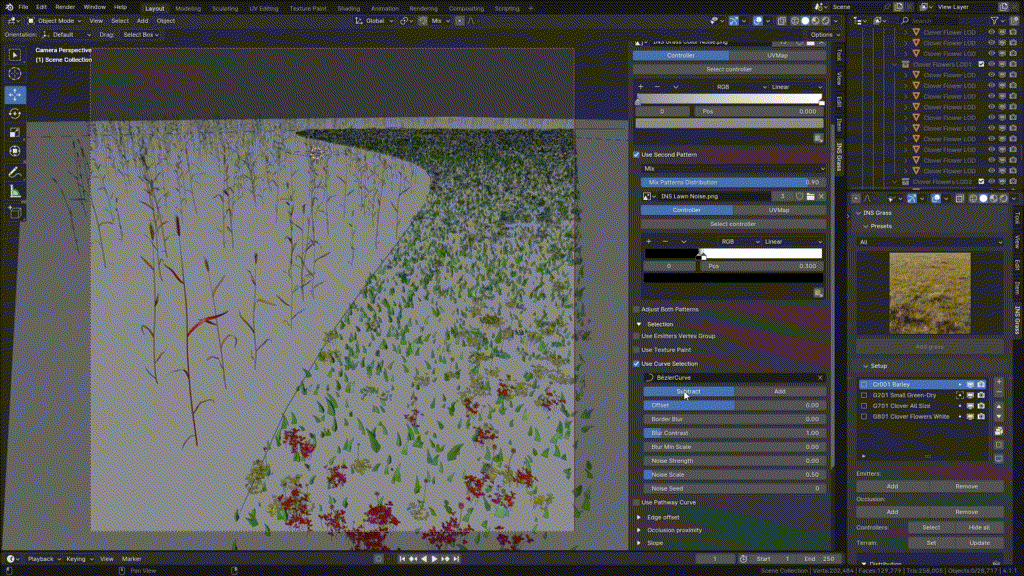Click Subtract curve selection button
The image size is (1024, 576).
pos(688,392)
